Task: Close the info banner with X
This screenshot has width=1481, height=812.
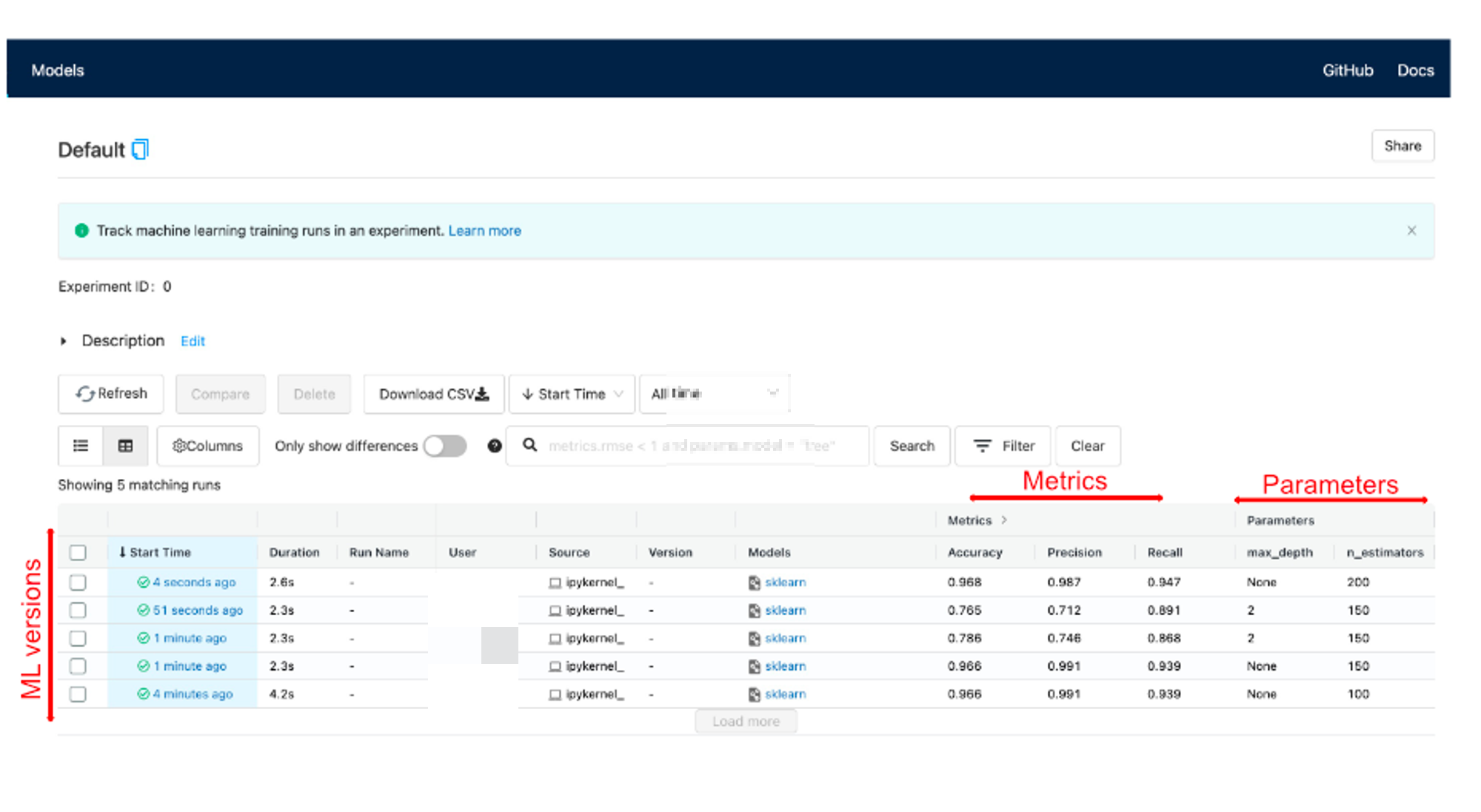Action: click(x=1411, y=231)
